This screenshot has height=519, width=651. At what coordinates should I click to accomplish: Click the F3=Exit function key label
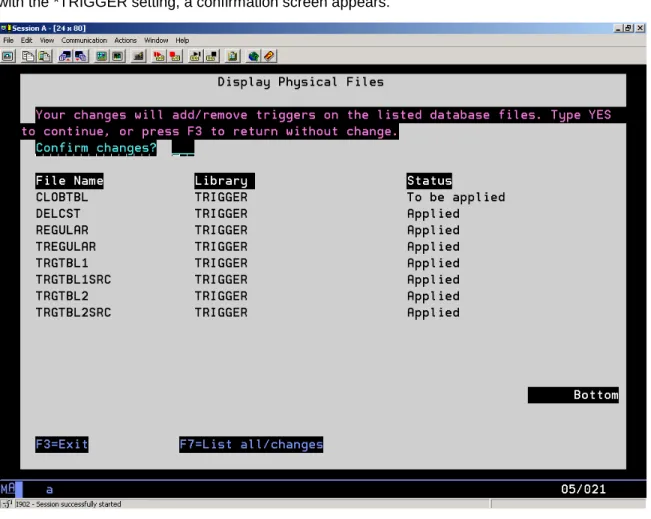tap(62, 445)
